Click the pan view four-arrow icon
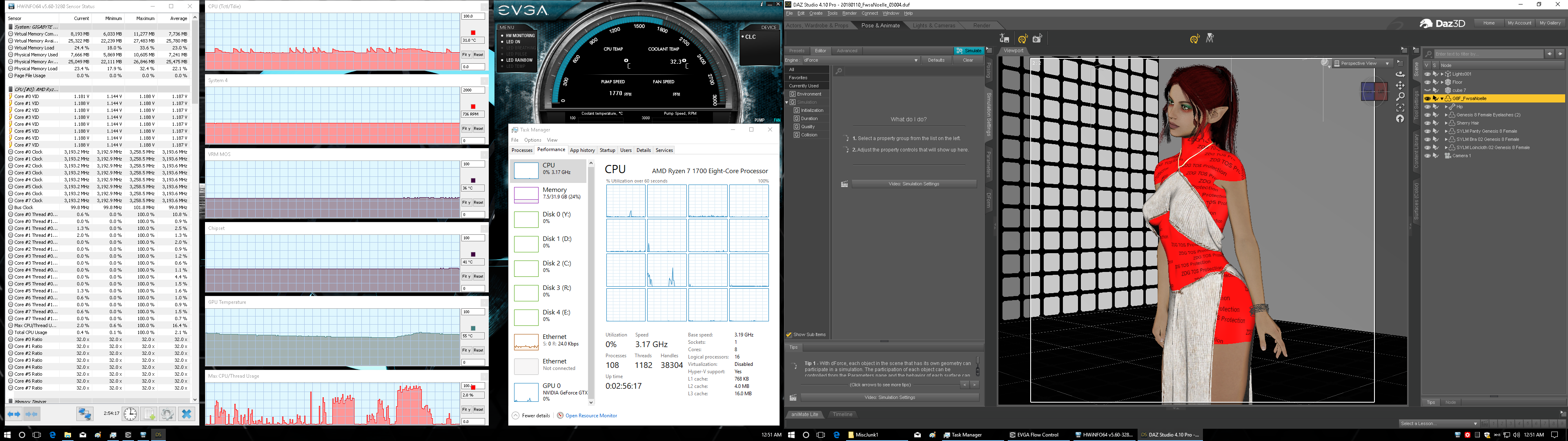This screenshot has width=1568, height=441. 1400,85
